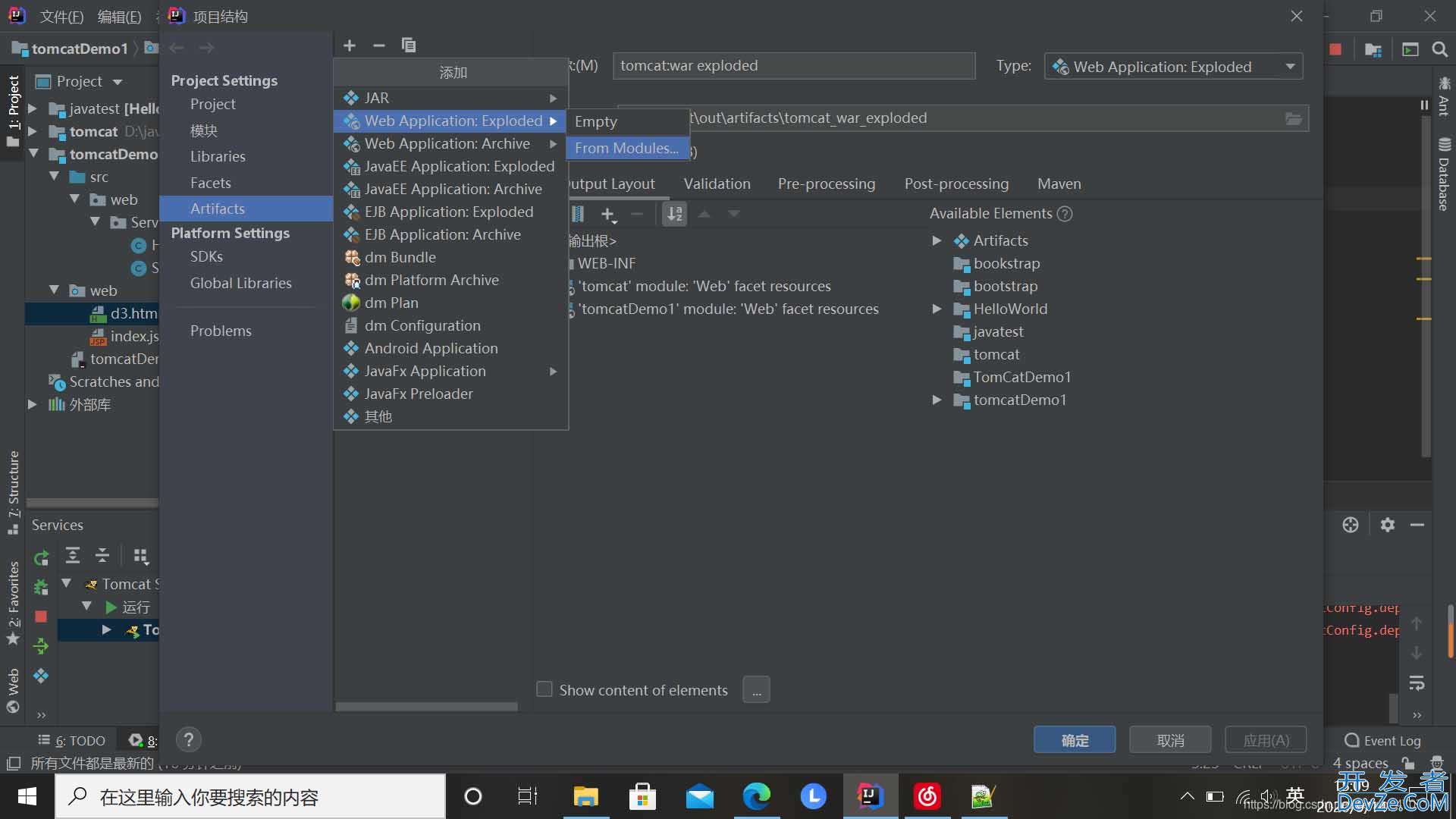This screenshot has height=819, width=1456.
Task: Select the dm Configuration icon
Action: coord(351,326)
